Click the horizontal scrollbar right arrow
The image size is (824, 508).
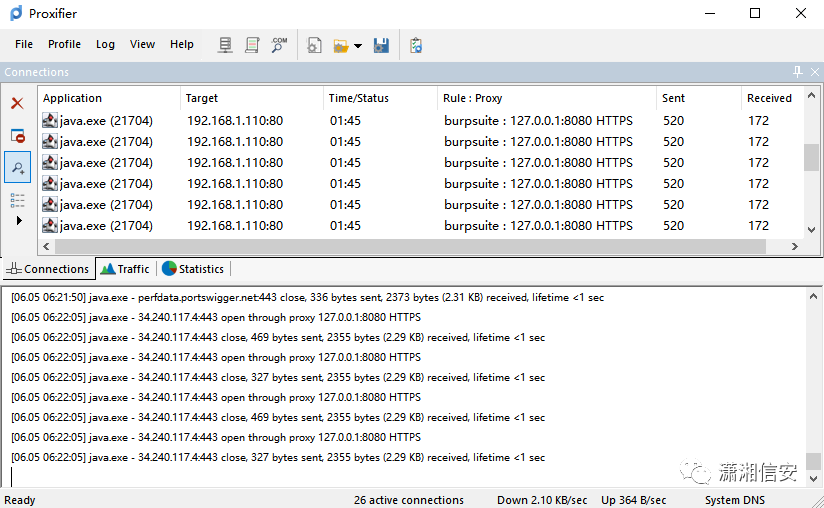click(x=795, y=246)
